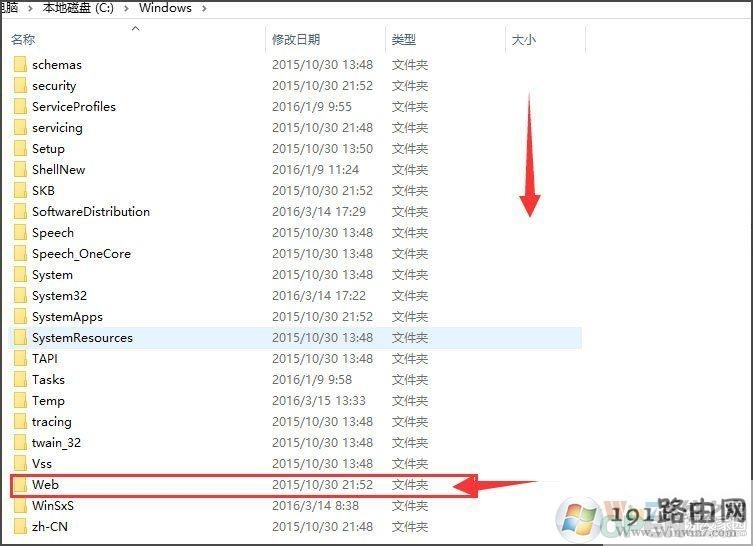Sort by 大小 column header

point(524,39)
